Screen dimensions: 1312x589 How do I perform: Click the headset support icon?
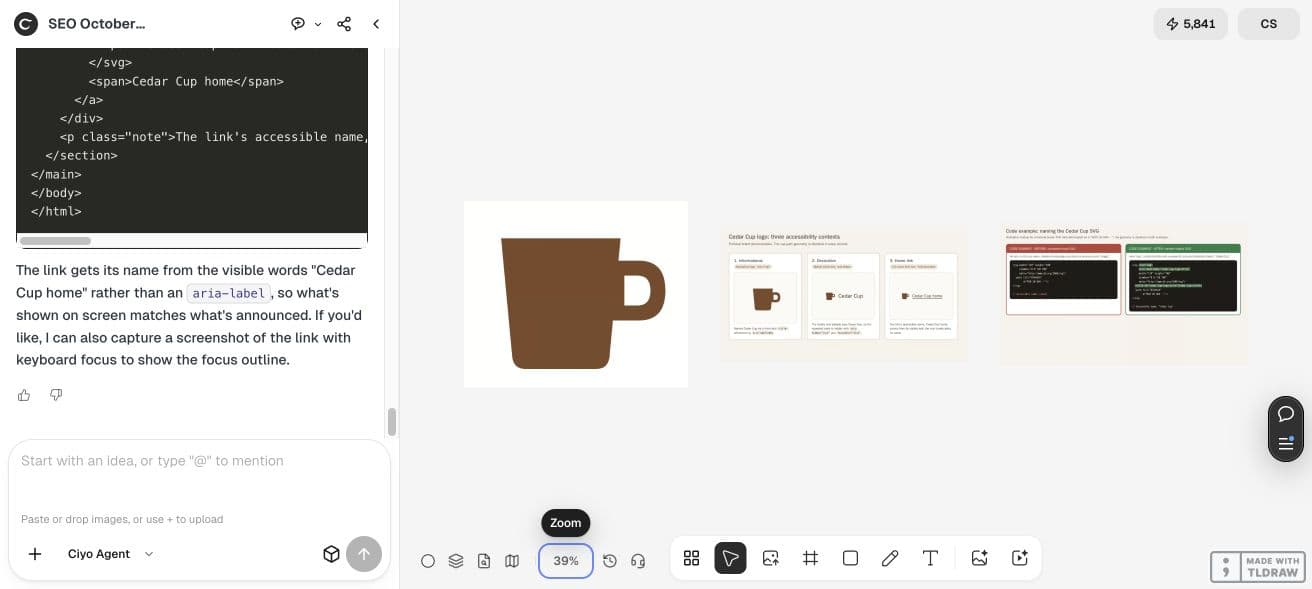tap(638, 561)
